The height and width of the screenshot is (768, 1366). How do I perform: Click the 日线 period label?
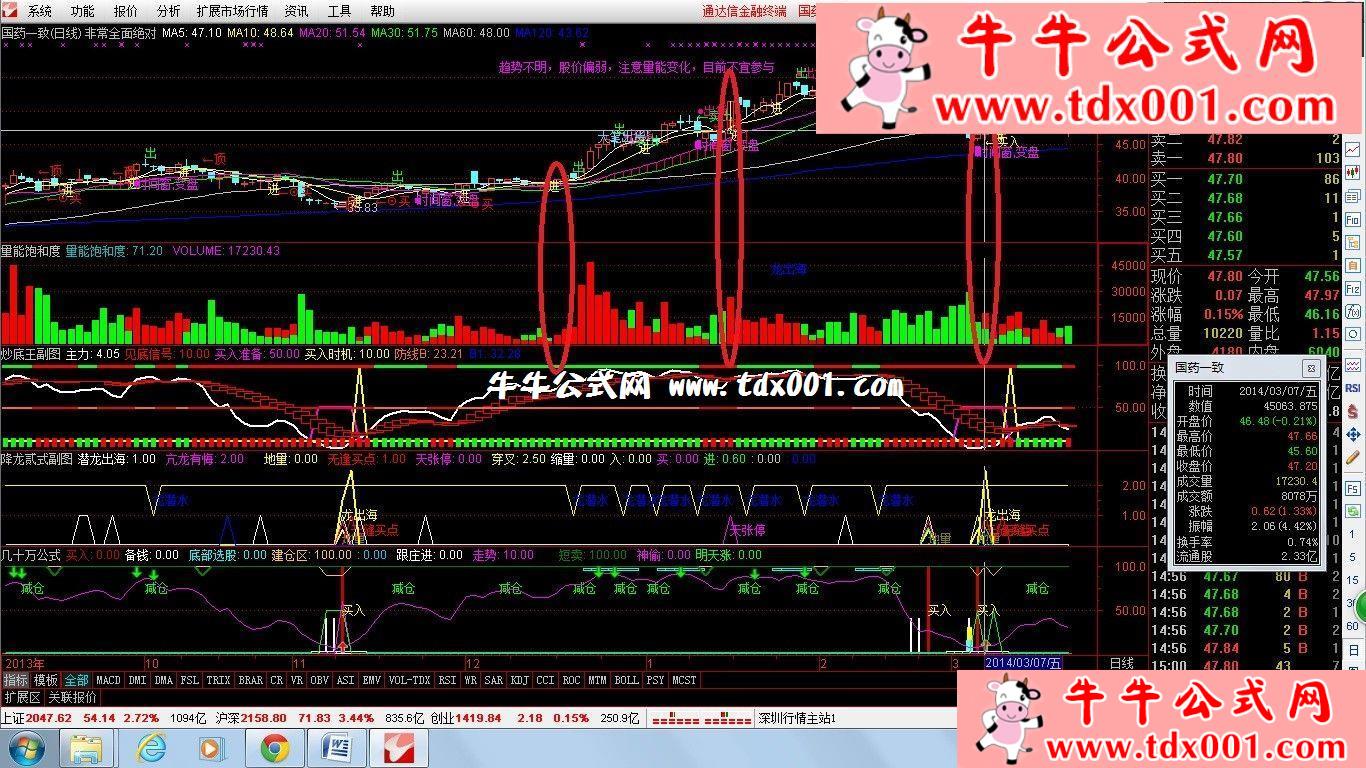[x=1122, y=663]
